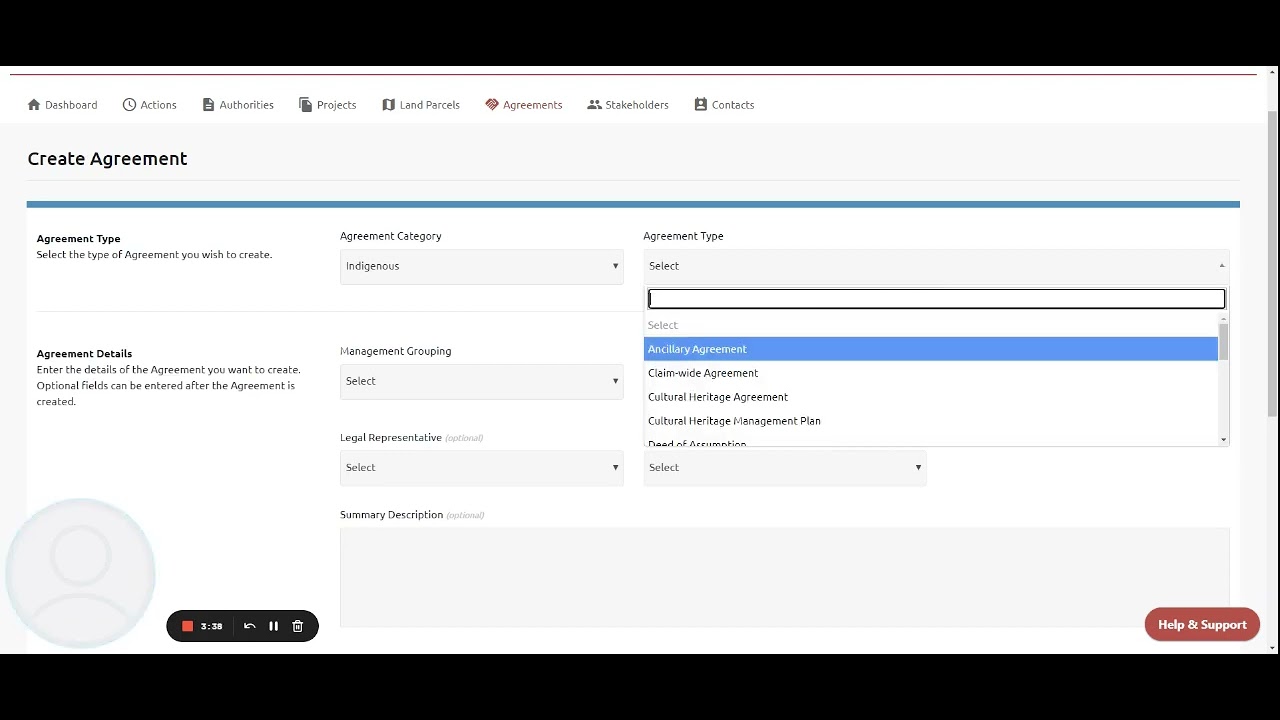Click the Agreement Type search field
Viewport: 1280px width, 720px height.
tap(936, 299)
